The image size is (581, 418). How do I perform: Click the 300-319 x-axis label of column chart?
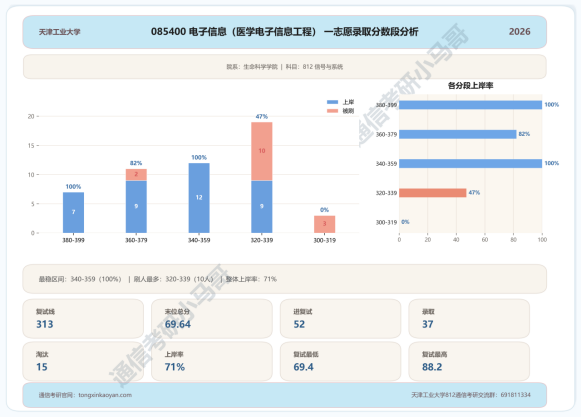[325, 240]
